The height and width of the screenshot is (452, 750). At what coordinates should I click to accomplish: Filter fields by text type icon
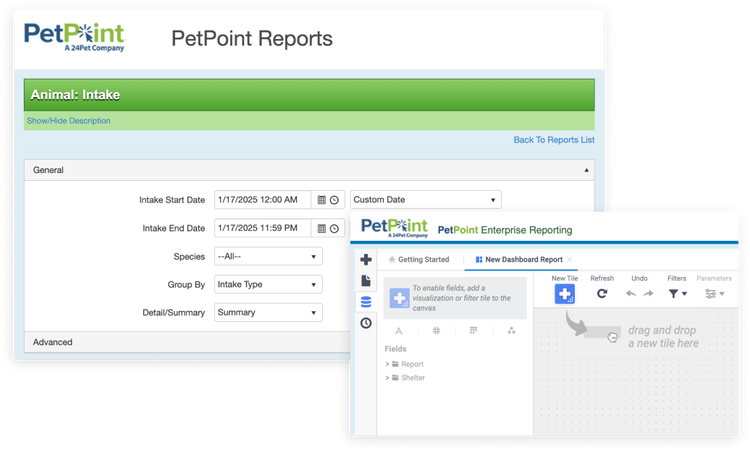click(398, 331)
